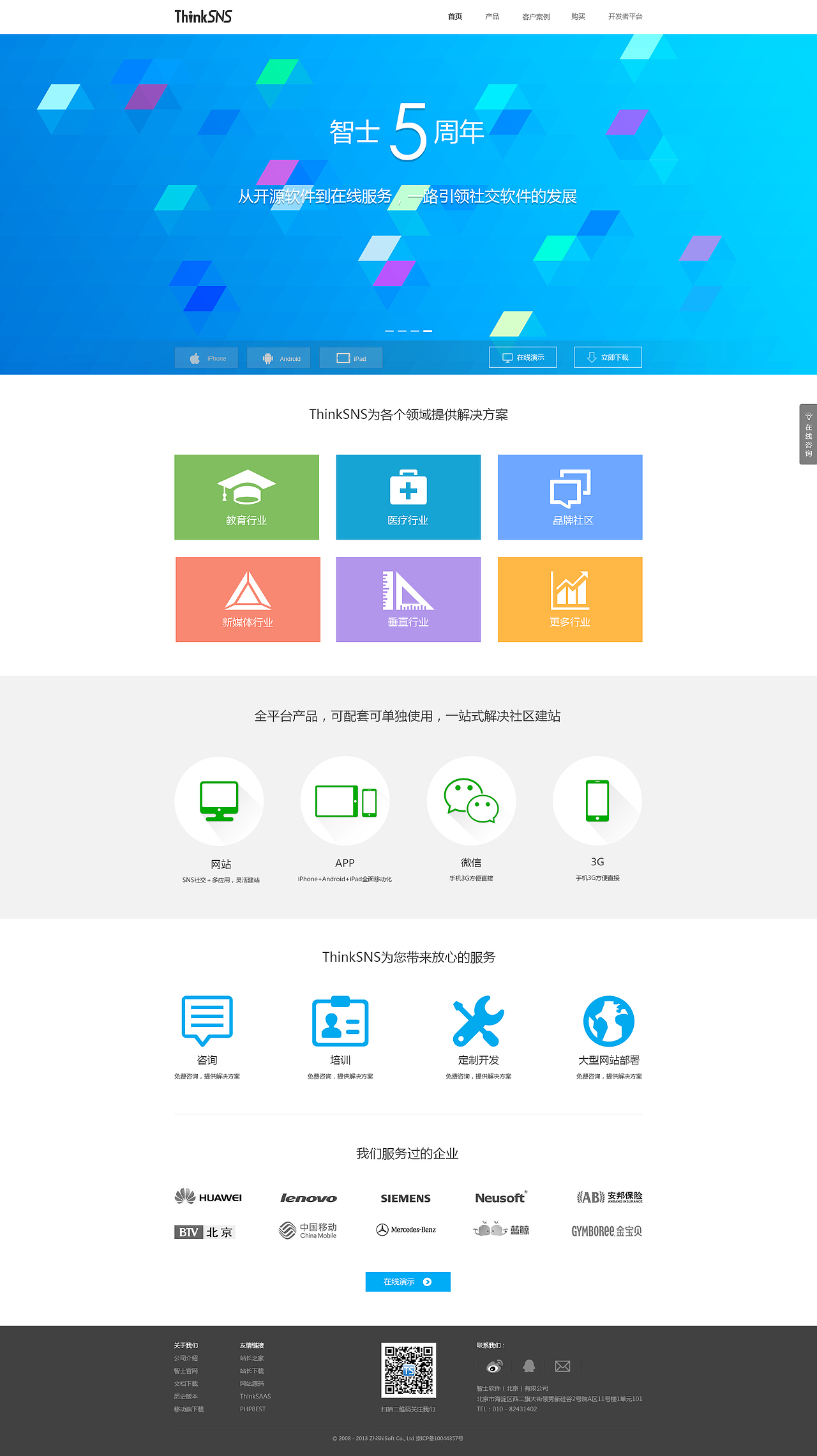Open 公司介绍 footer link
This screenshot has width=817, height=1456.
click(186, 1358)
